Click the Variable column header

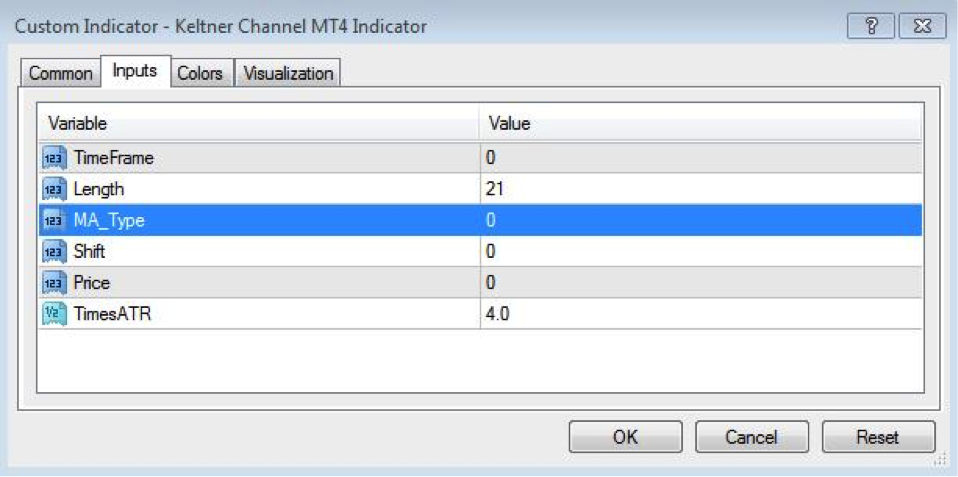(259, 123)
